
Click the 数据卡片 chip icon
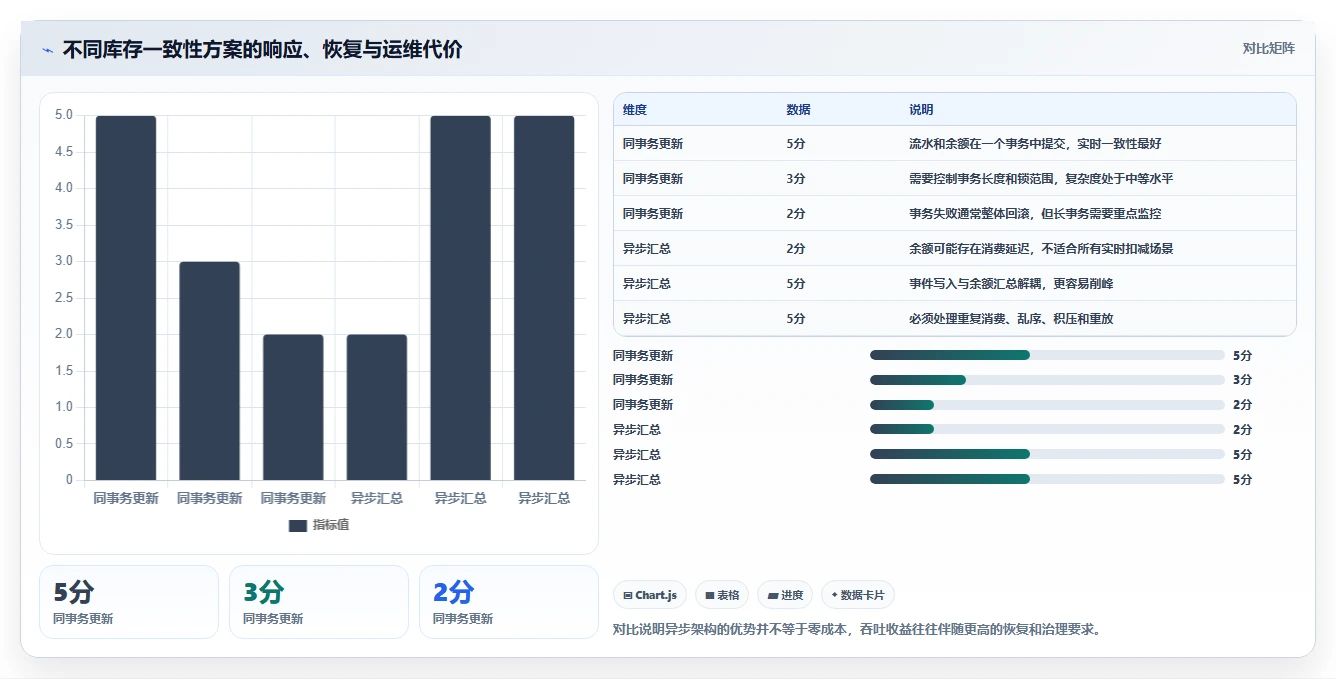point(834,595)
